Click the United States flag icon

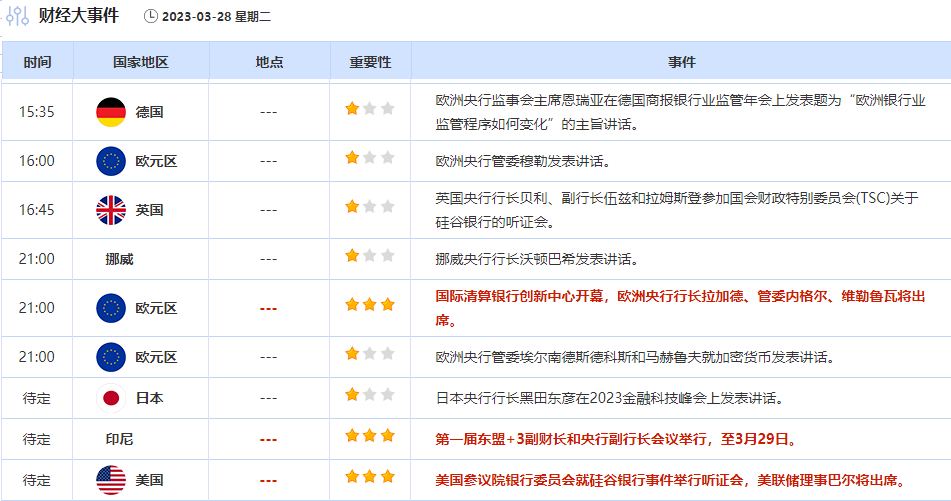111,481
